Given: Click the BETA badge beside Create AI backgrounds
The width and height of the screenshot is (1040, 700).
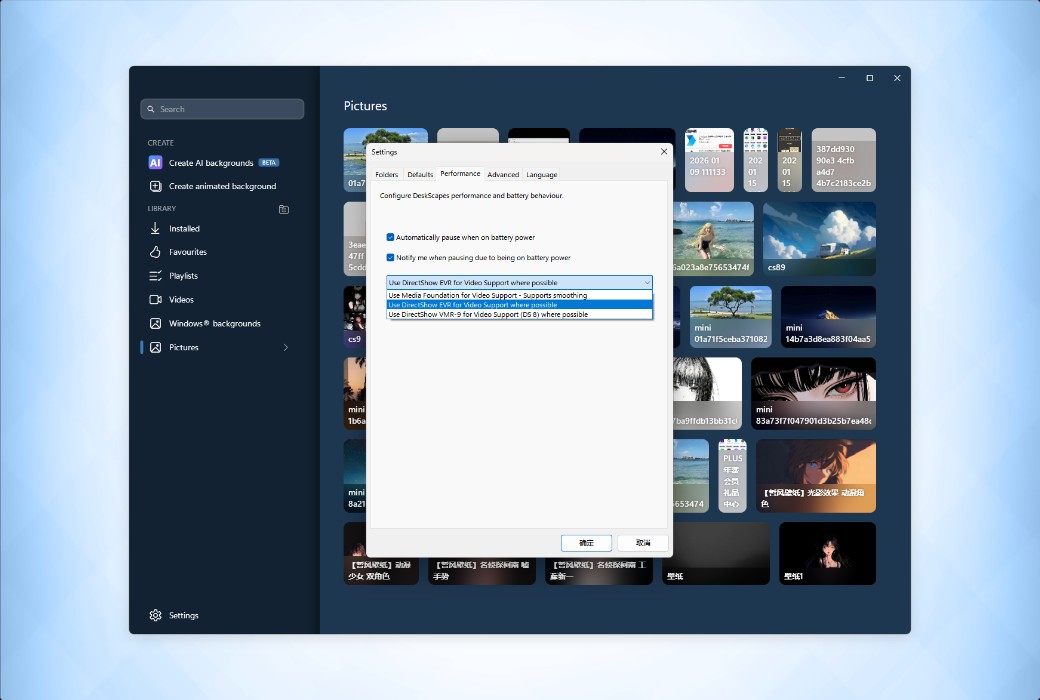Looking at the screenshot, I should point(269,163).
